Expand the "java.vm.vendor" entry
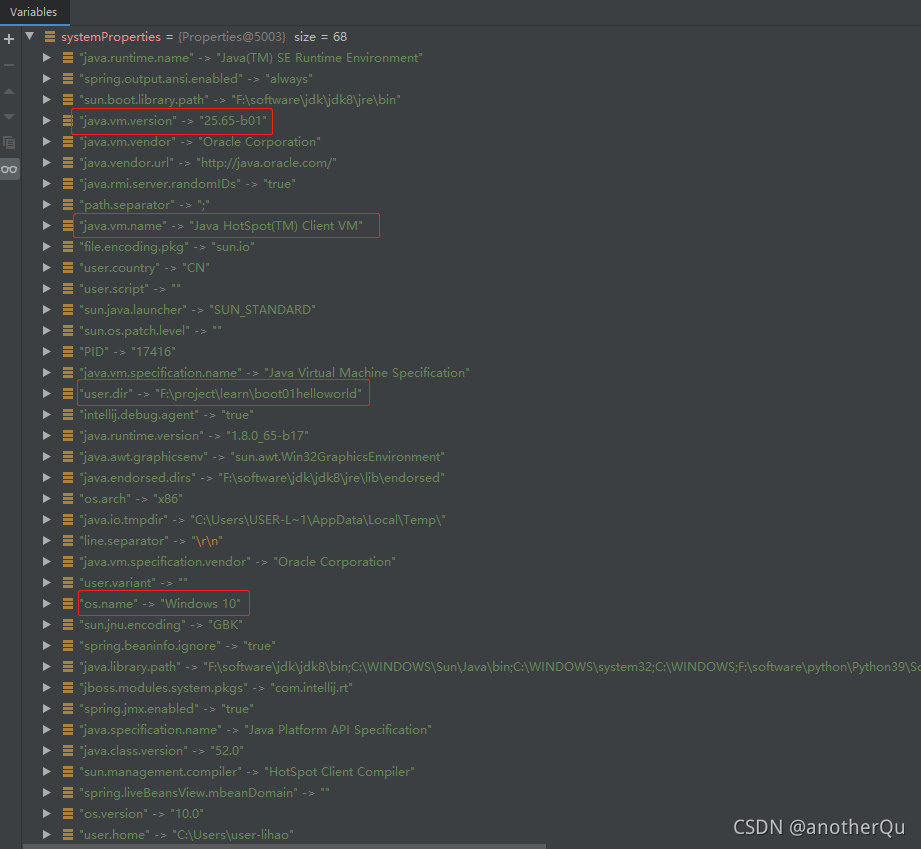This screenshot has width=921, height=849. point(46,142)
